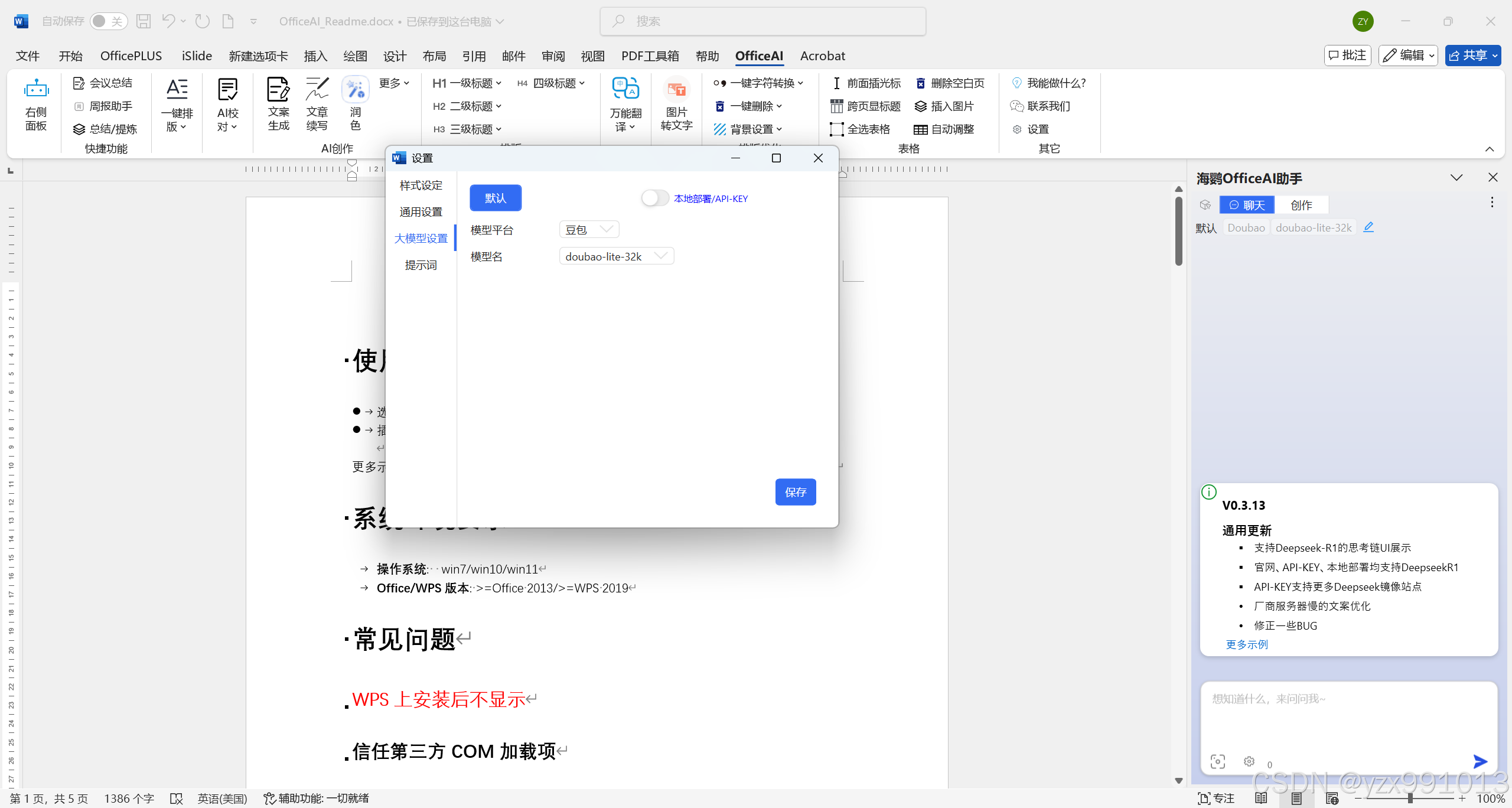The image size is (1512, 808).
Task: Select the 文案生成 icon
Action: [278, 90]
